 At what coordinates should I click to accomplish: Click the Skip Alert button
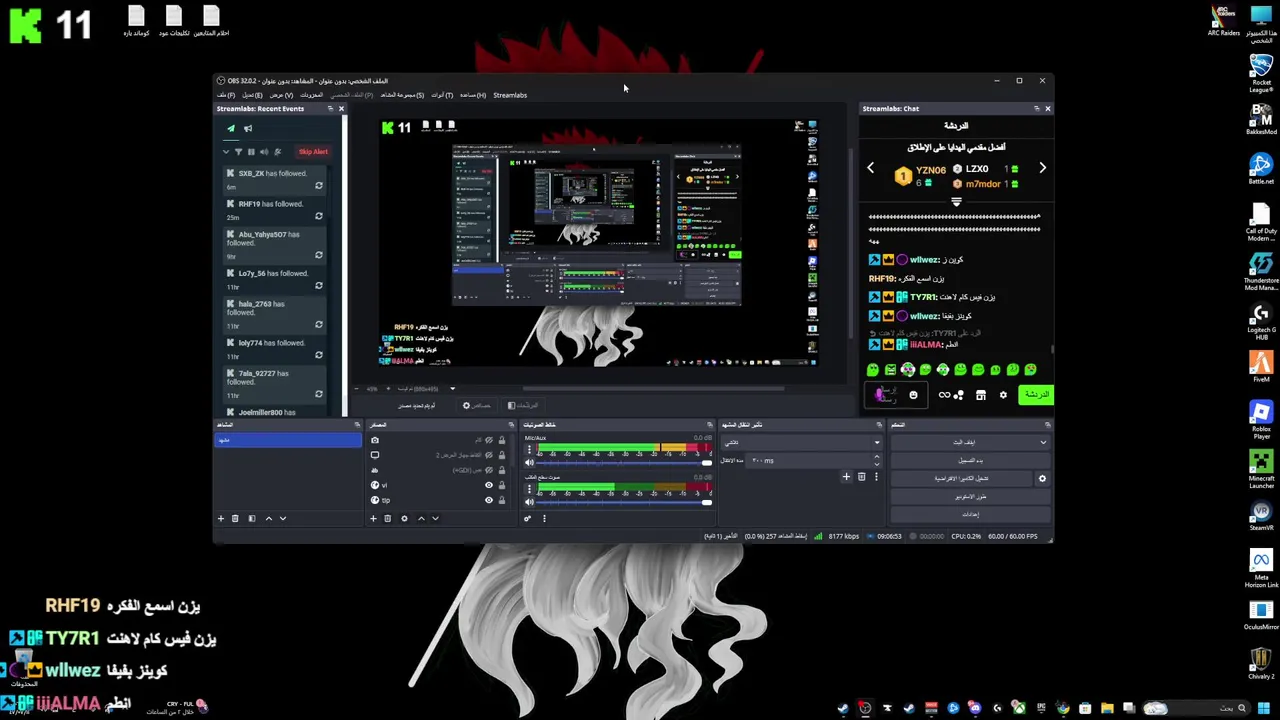click(313, 152)
